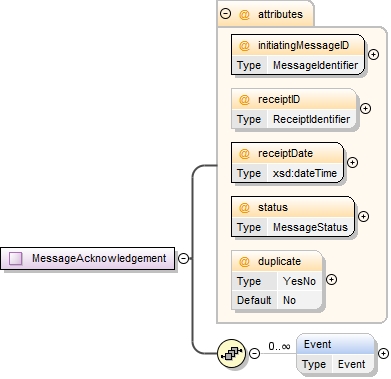The width and height of the screenshot is (391, 379).
Task: Collapse the sequence compositor
Action: pyautogui.click(x=254, y=353)
